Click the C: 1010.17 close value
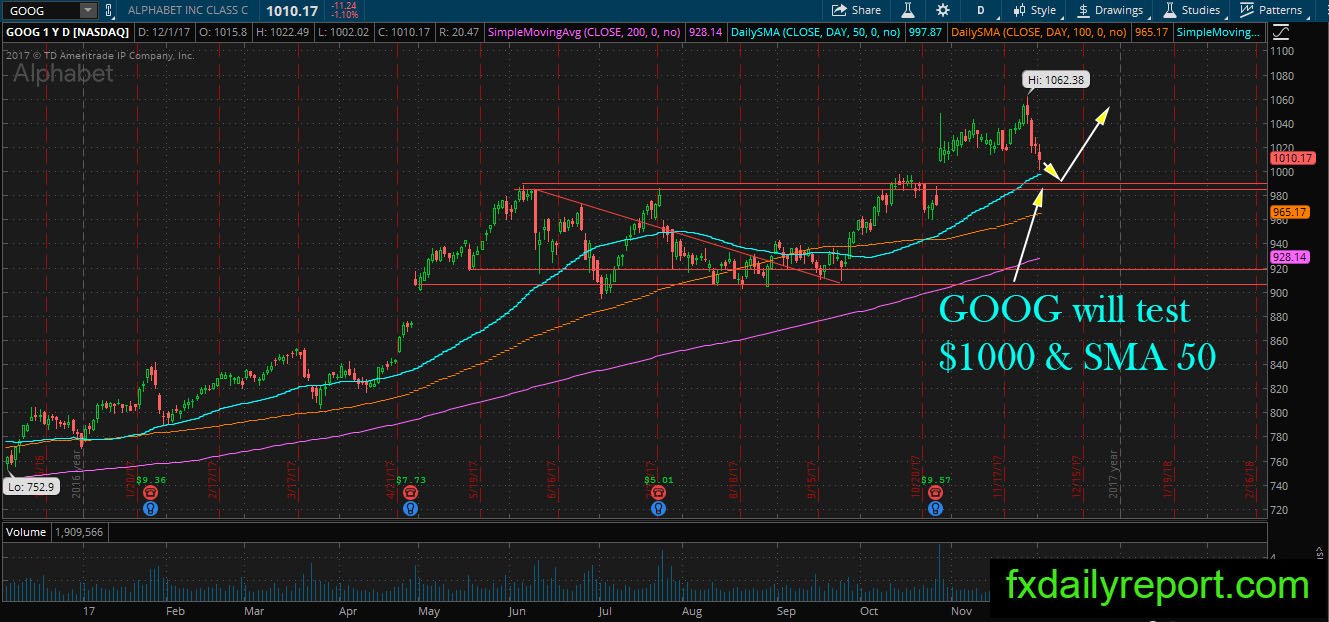1329x622 pixels. (x=404, y=33)
